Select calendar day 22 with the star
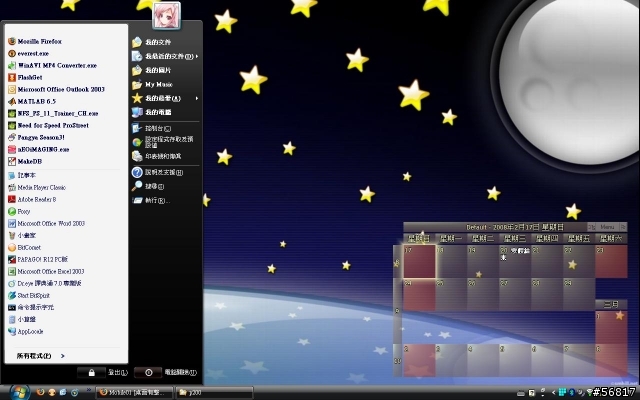 pos(578,262)
